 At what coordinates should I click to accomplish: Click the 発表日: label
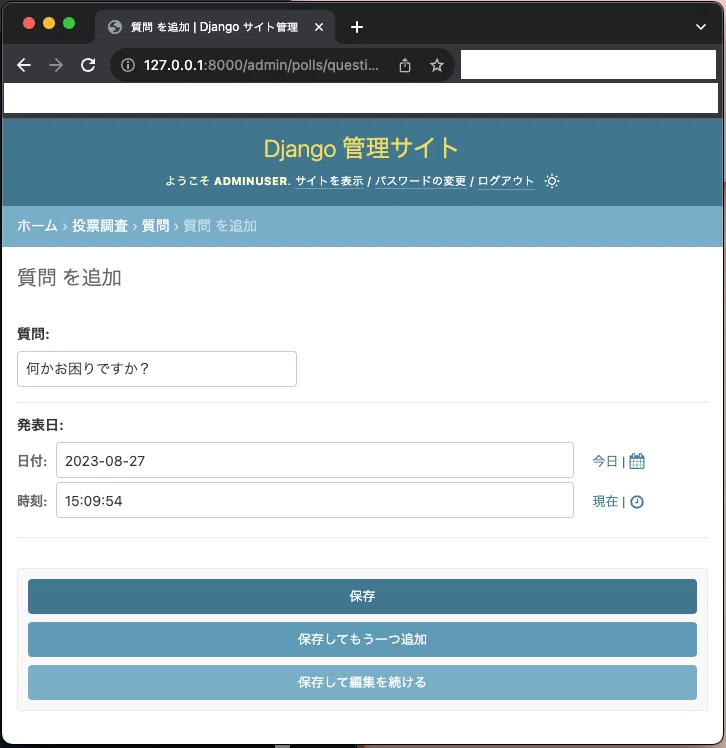(41, 425)
